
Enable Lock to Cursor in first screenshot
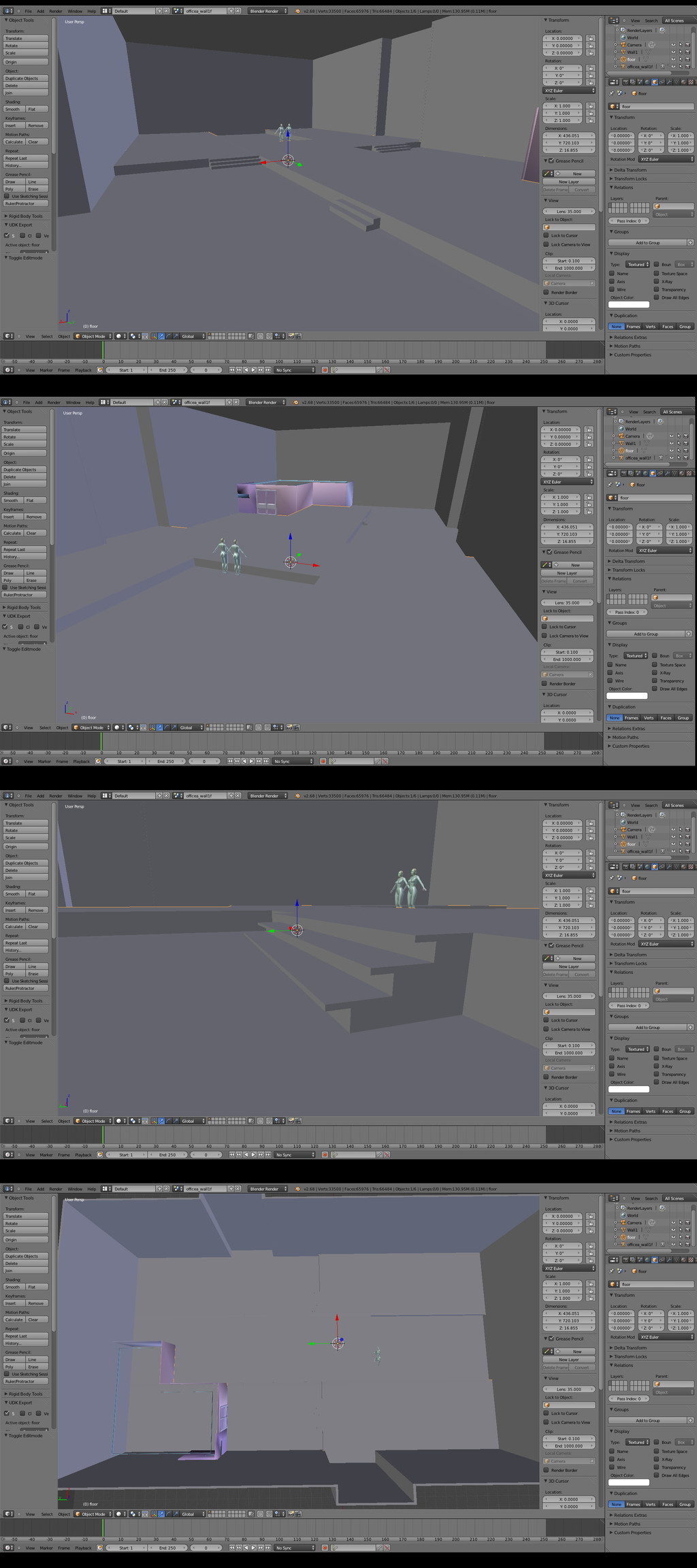(x=547, y=236)
